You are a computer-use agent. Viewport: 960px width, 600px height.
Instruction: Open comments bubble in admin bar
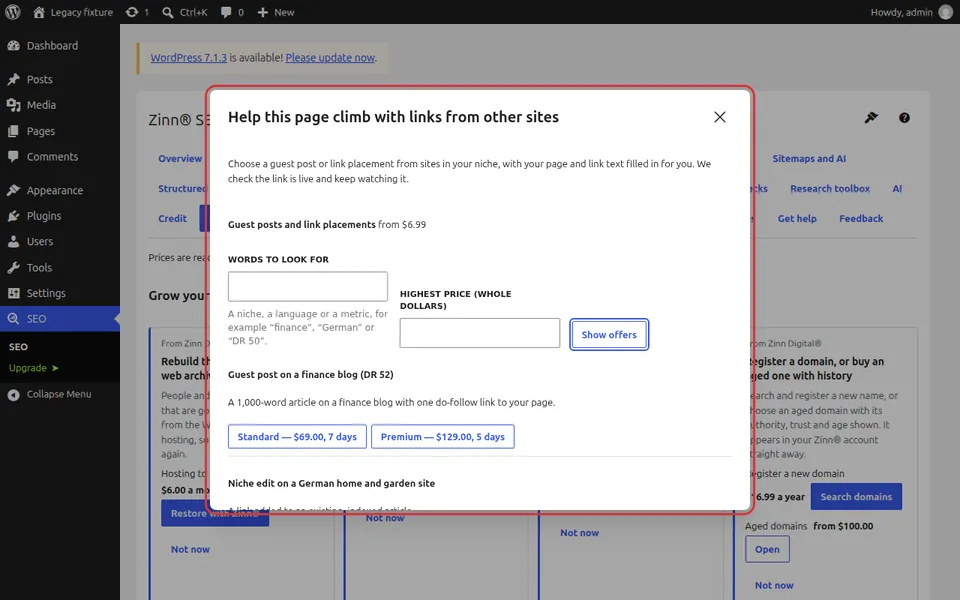[232, 12]
